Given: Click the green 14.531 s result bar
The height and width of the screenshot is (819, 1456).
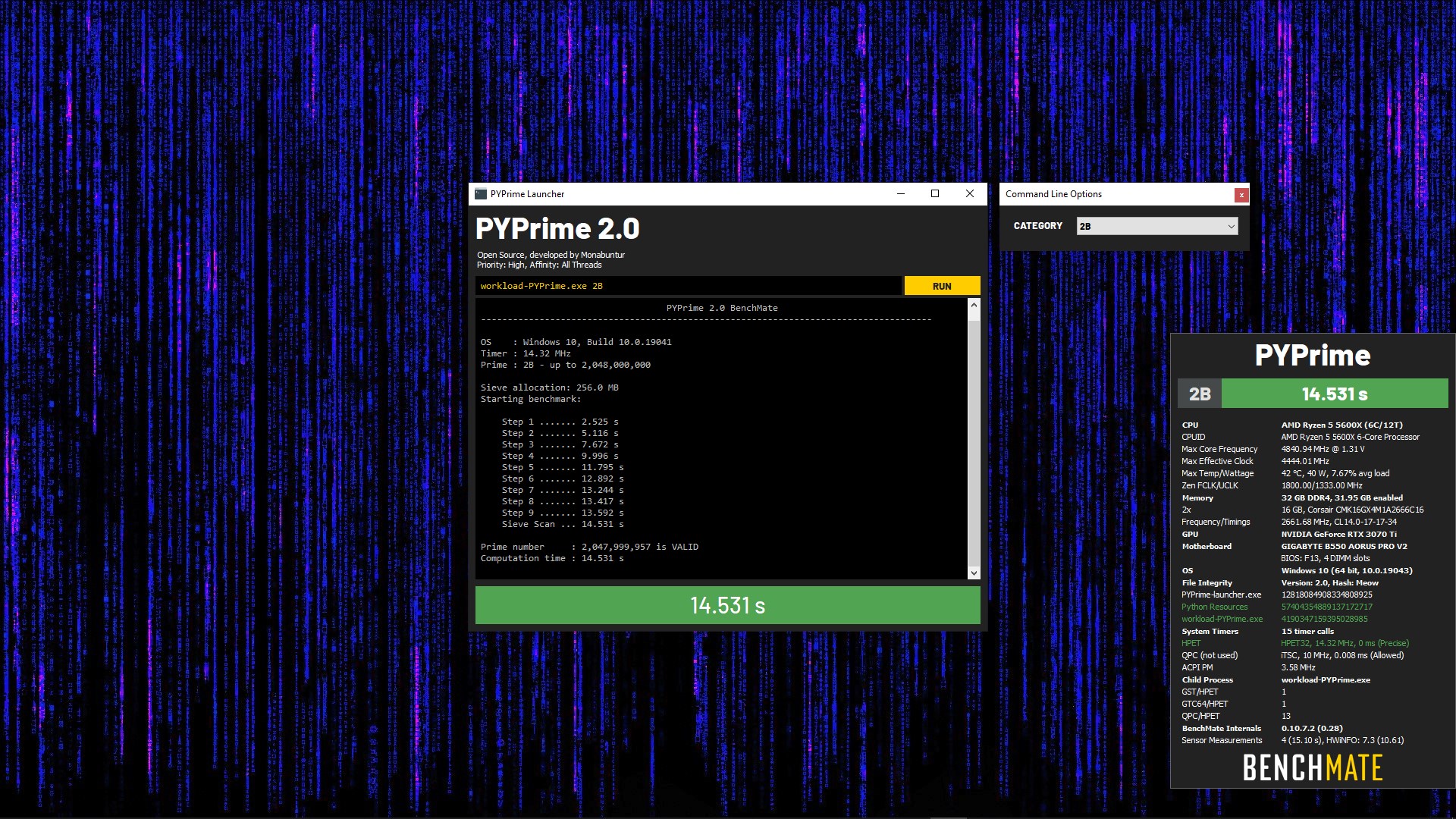Looking at the screenshot, I should pos(728,605).
